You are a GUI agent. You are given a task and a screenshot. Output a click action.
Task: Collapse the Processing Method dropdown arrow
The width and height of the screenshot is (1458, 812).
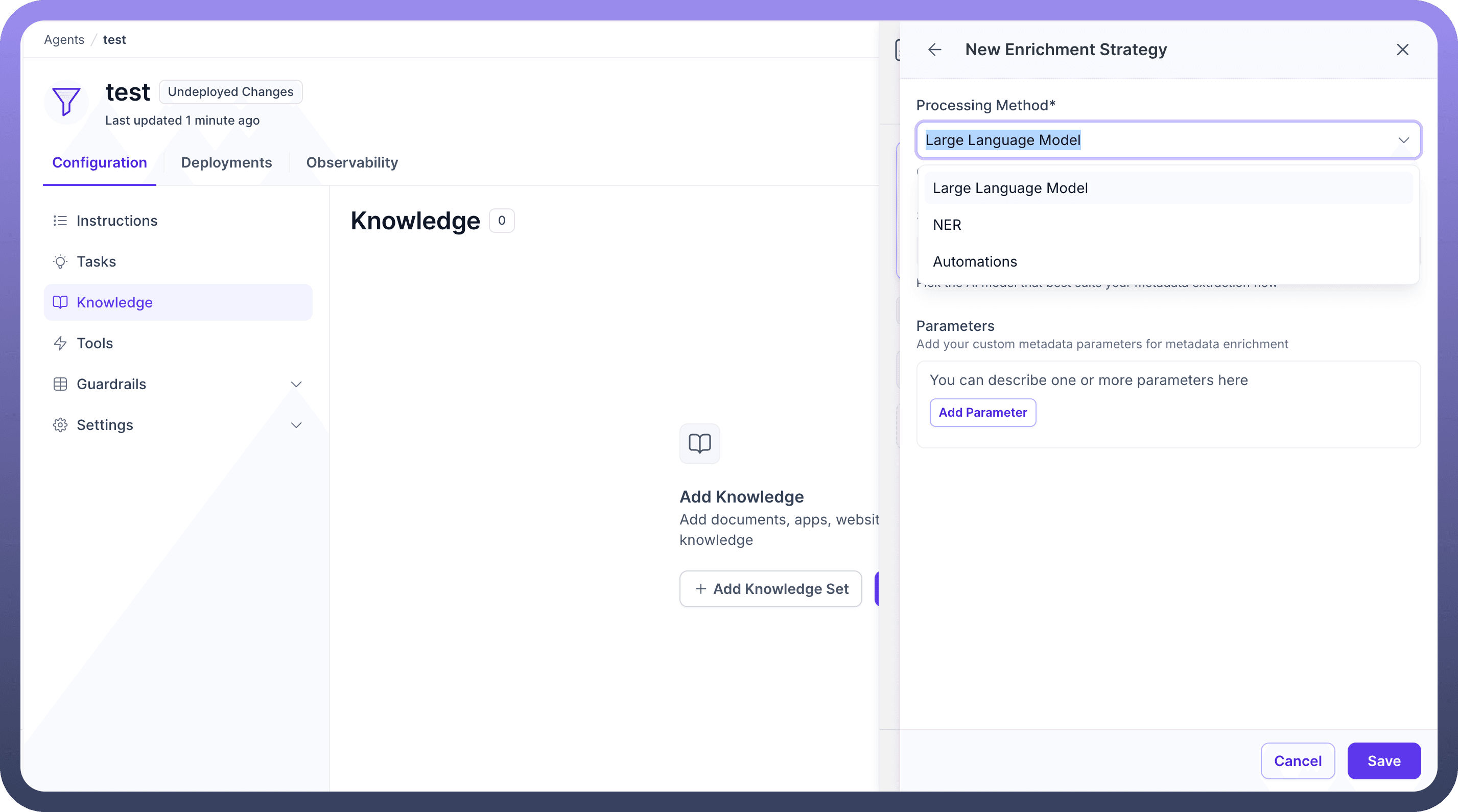[x=1403, y=140]
